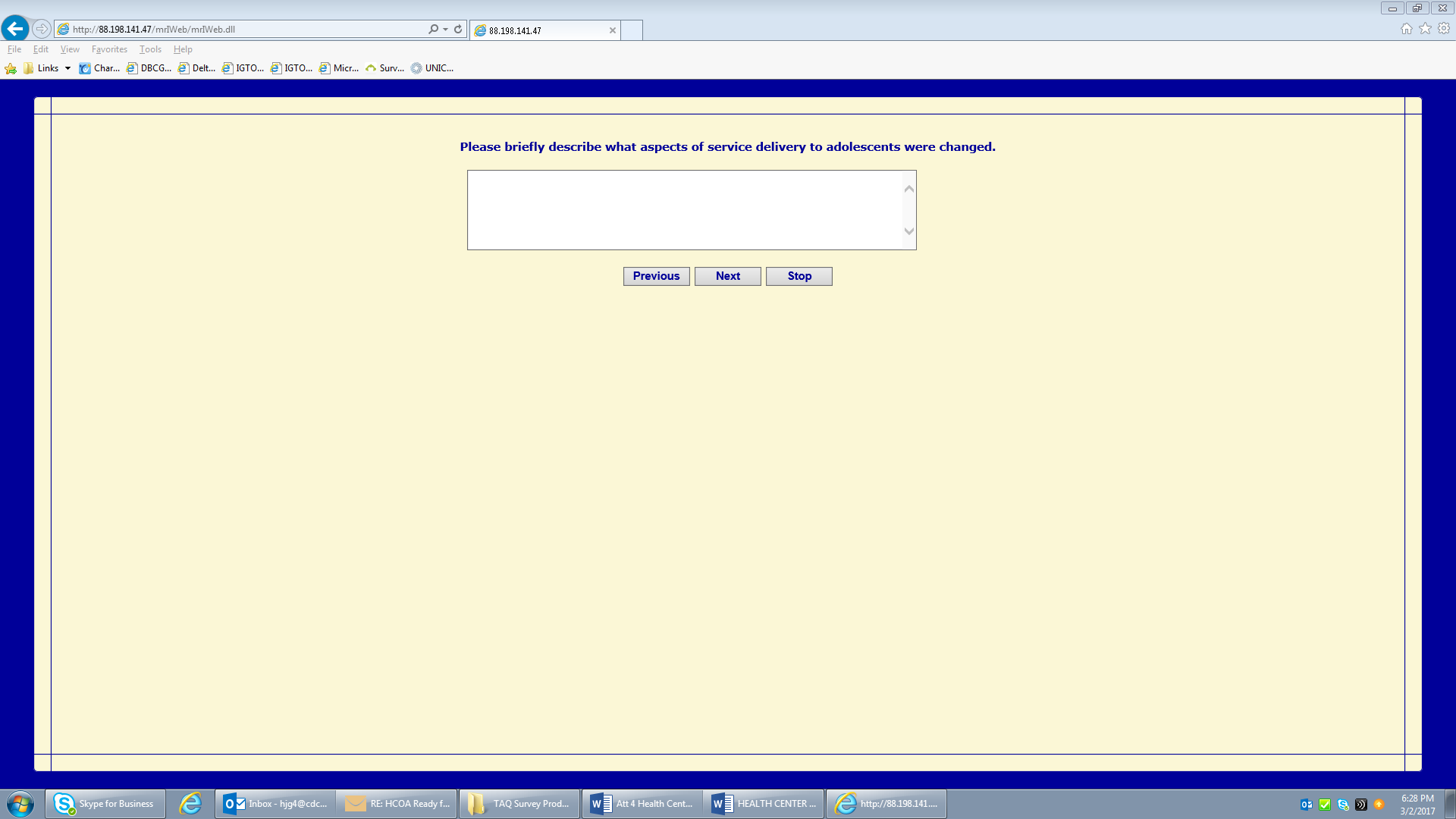Close the 88.198.141.47 browser tab
The width and height of the screenshot is (1456, 819).
click(x=612, y=30)
